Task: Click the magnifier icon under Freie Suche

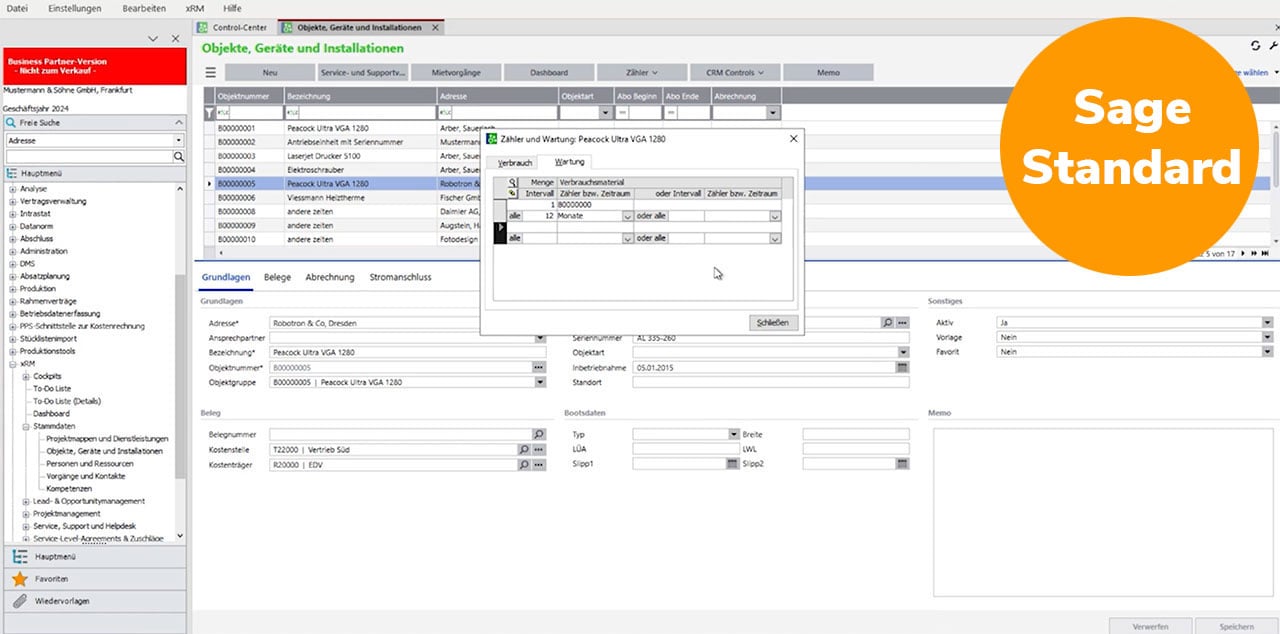Action: [179, 157]
